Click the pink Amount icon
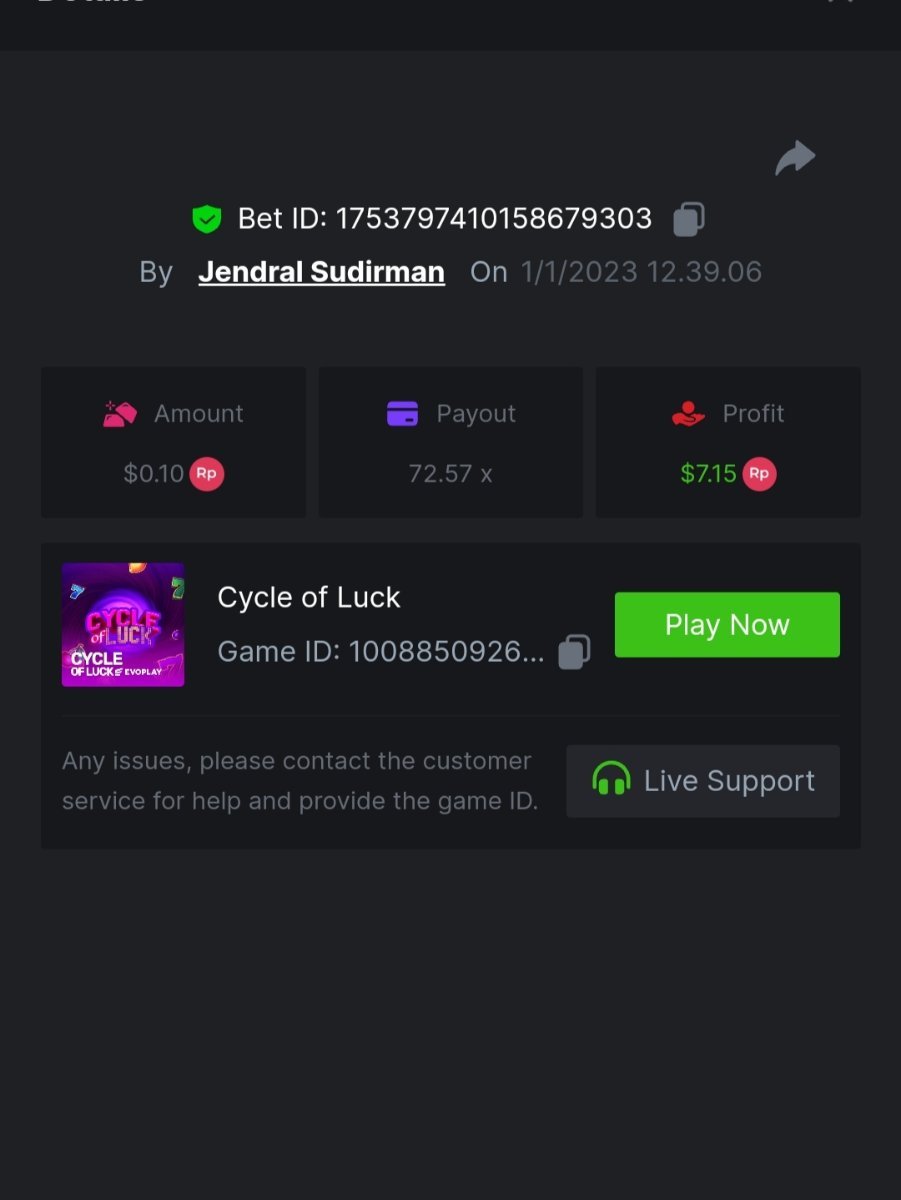The image size is (901, 1200). pos(120,414)
